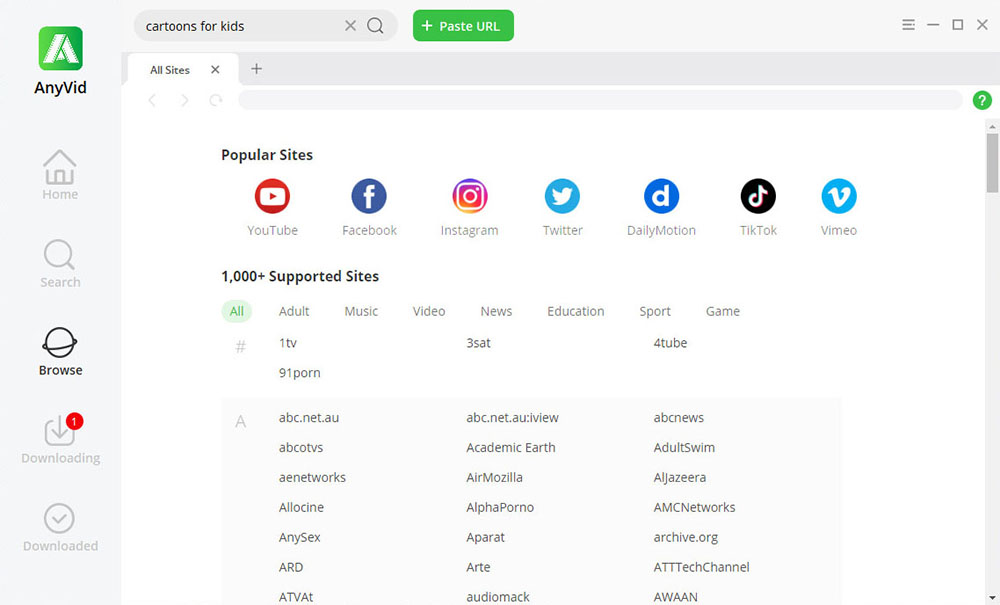Open the hamburger menu icon
Viewport: 1000px width, 605px height.
908,25
